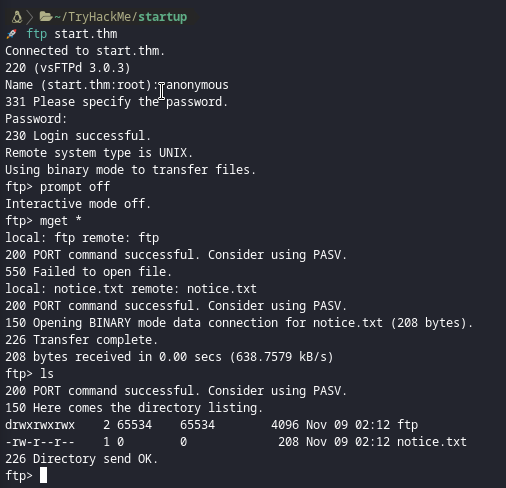Click the '(vsFTPd 3.0.3)' banner text
This screenshot has height=488, width=506.
(82, 68)
